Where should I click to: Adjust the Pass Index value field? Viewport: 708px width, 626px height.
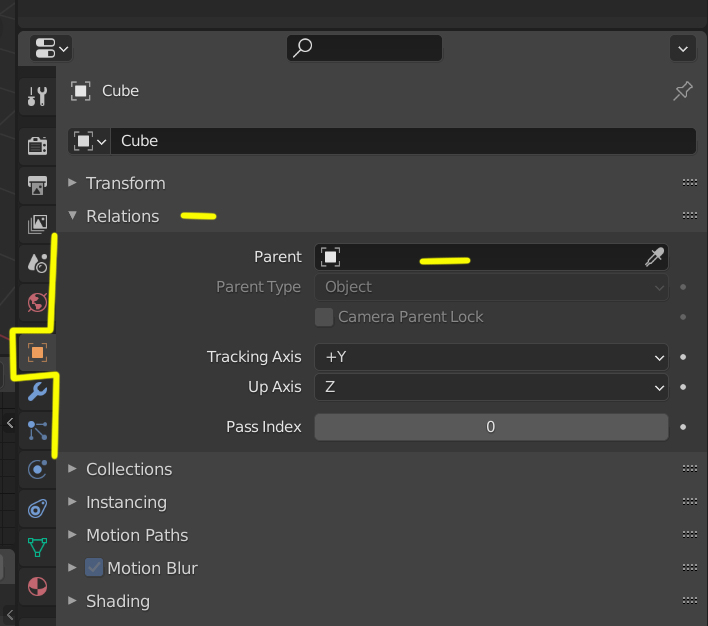(491, 427)
